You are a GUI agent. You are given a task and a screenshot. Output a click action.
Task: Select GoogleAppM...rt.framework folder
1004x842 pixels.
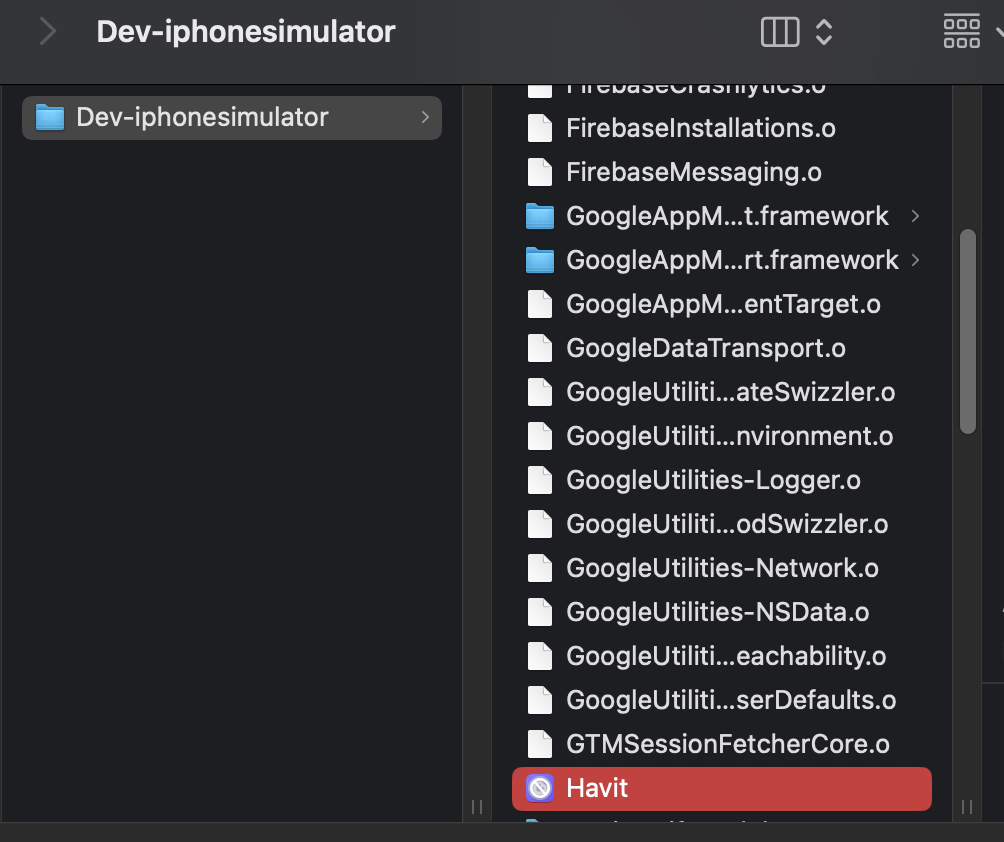click(722, 261)
